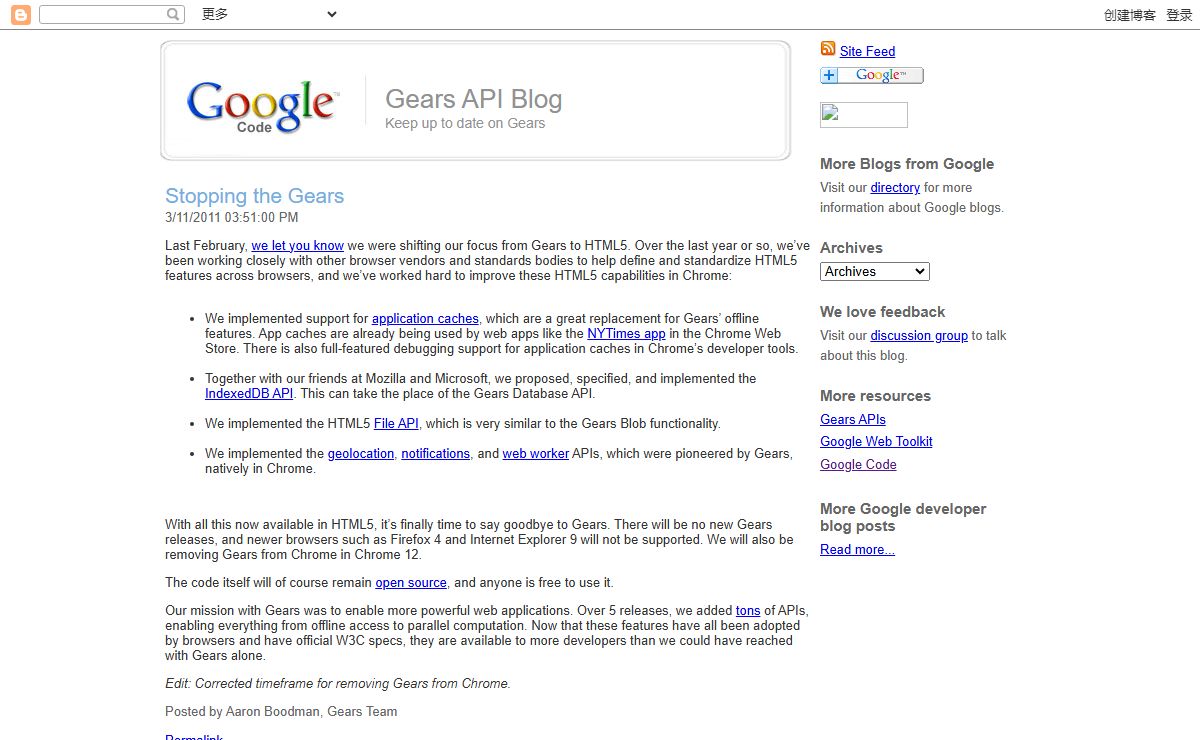Open the Site Feed link
The image size is (1200, 740).
point(867,51)
